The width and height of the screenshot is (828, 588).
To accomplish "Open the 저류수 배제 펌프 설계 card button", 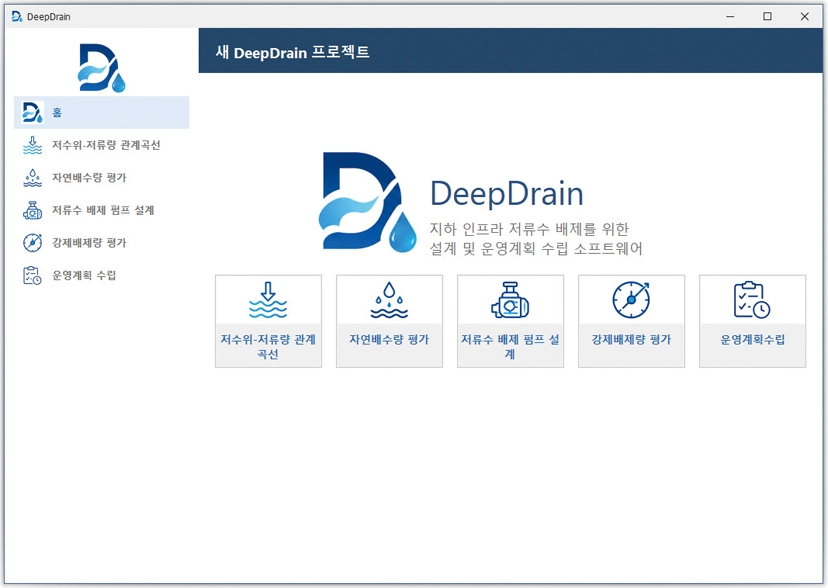I will coord(510,321).
